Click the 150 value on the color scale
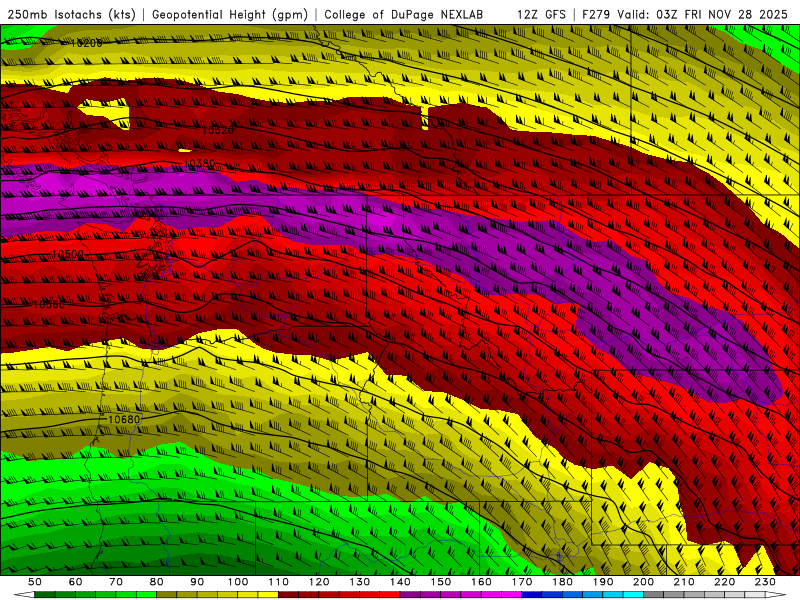The width and height of the screenshot is (800, 600). point(441,582)
